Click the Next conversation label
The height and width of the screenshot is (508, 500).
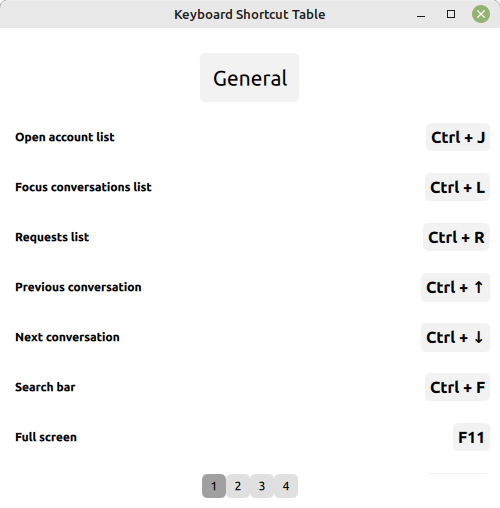[x=67, y=337]
